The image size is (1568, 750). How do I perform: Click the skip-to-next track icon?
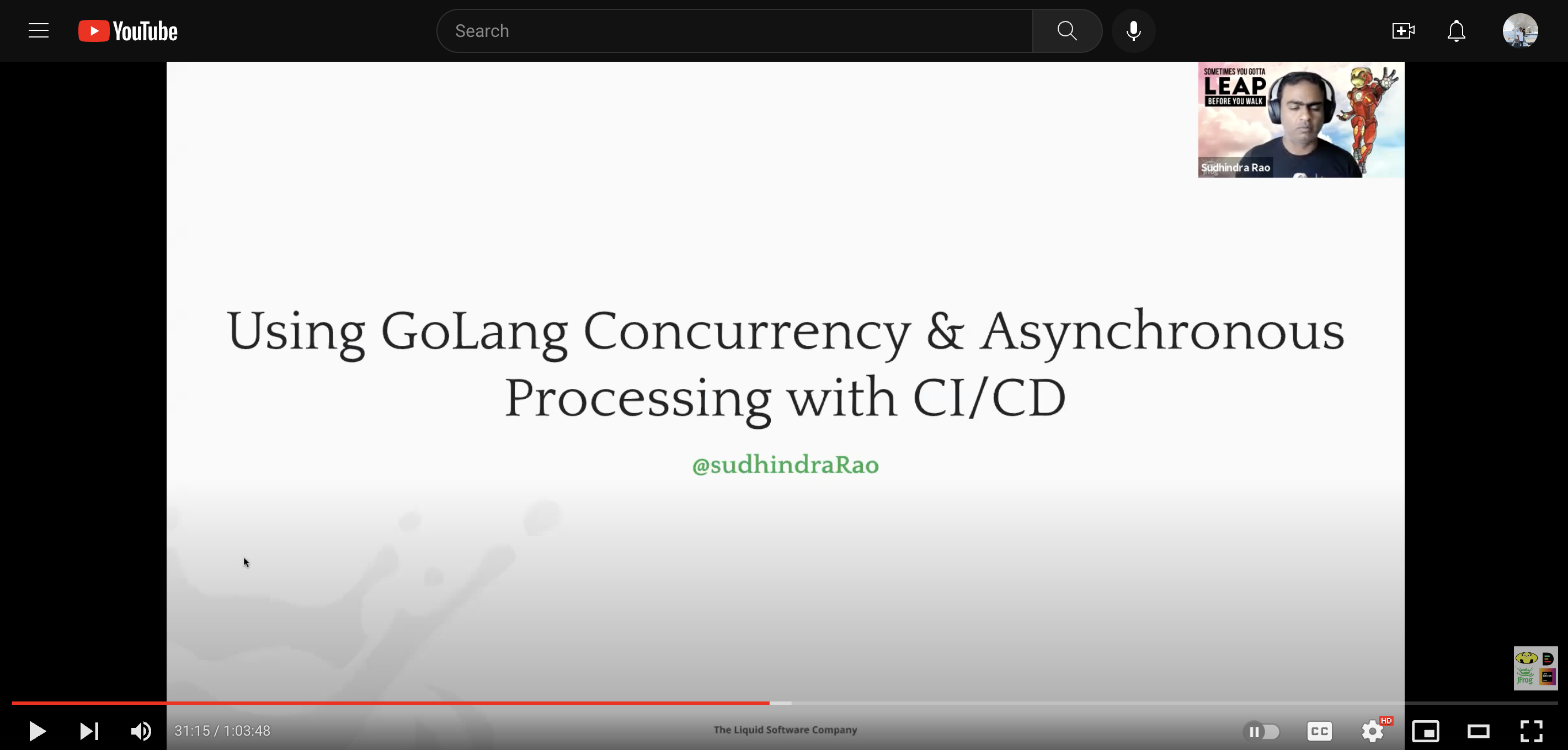[89, 730]
